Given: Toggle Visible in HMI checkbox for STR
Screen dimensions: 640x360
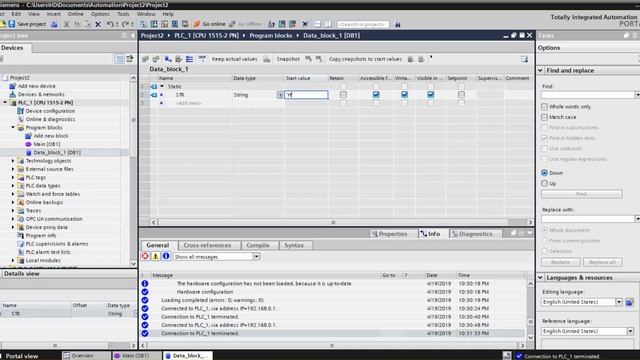Looking at the screenshot, I should click(x=431, y=95).
